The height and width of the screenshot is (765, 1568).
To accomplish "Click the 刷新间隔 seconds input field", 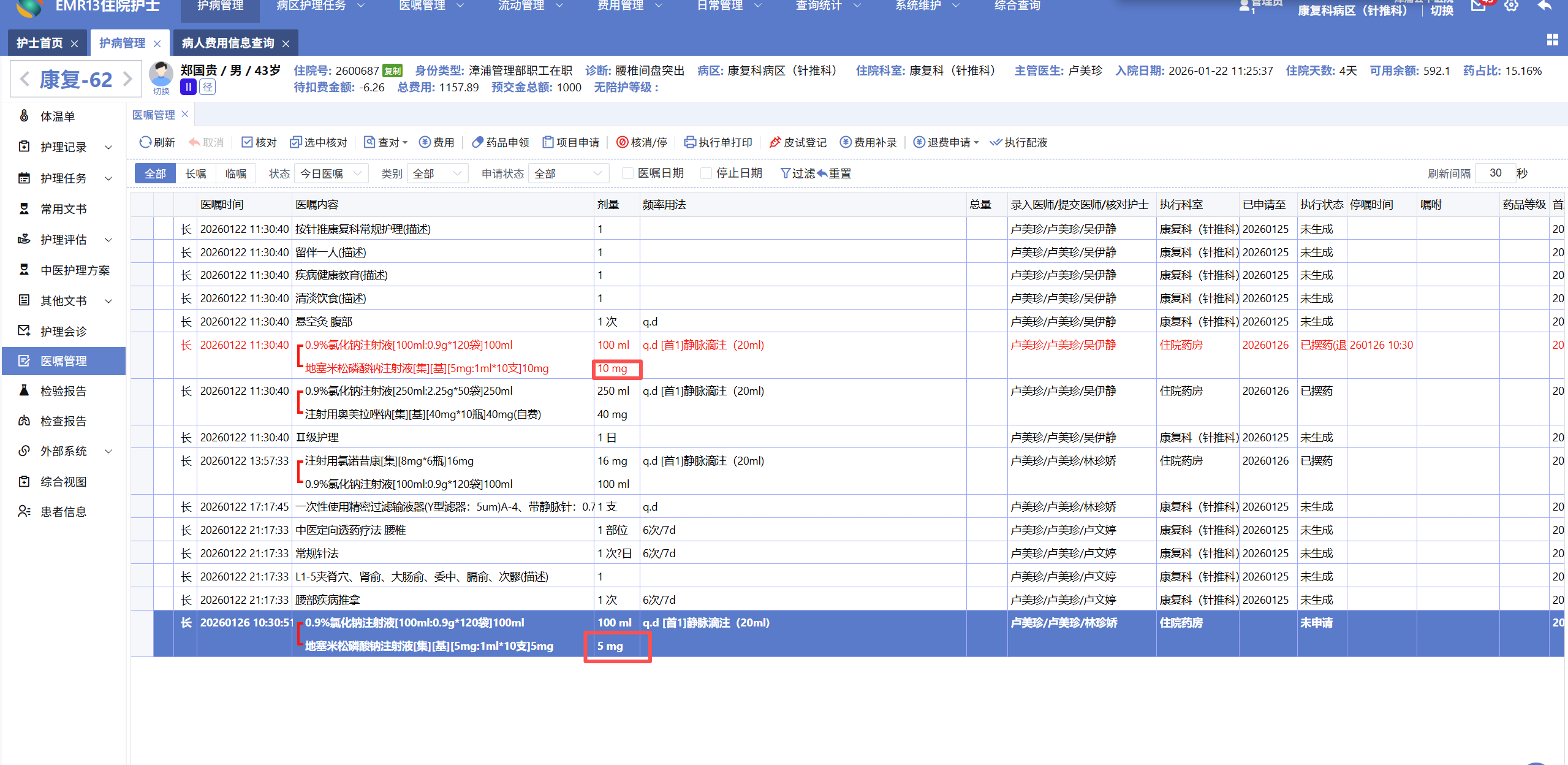I will pos(1494,173).
